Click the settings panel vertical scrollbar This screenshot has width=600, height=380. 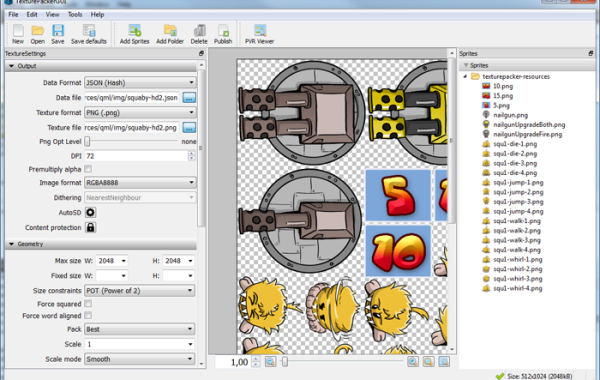(201, 147)
